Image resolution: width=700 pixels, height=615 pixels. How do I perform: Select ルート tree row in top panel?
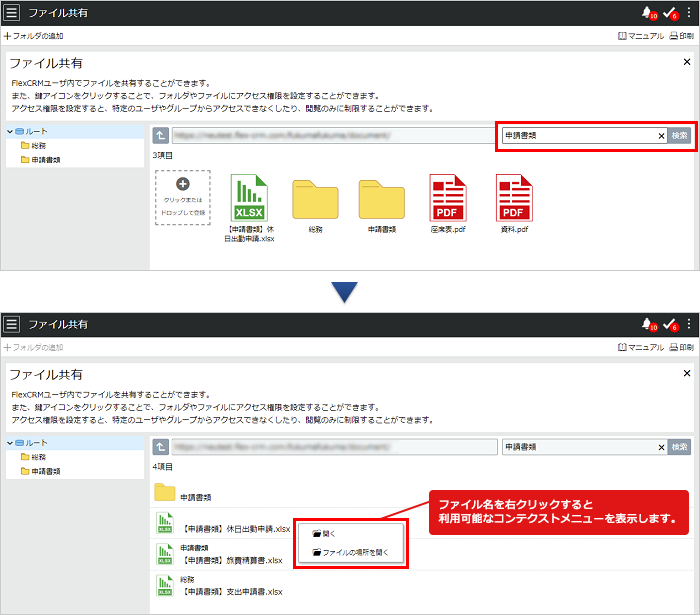[x=75, y=131]
